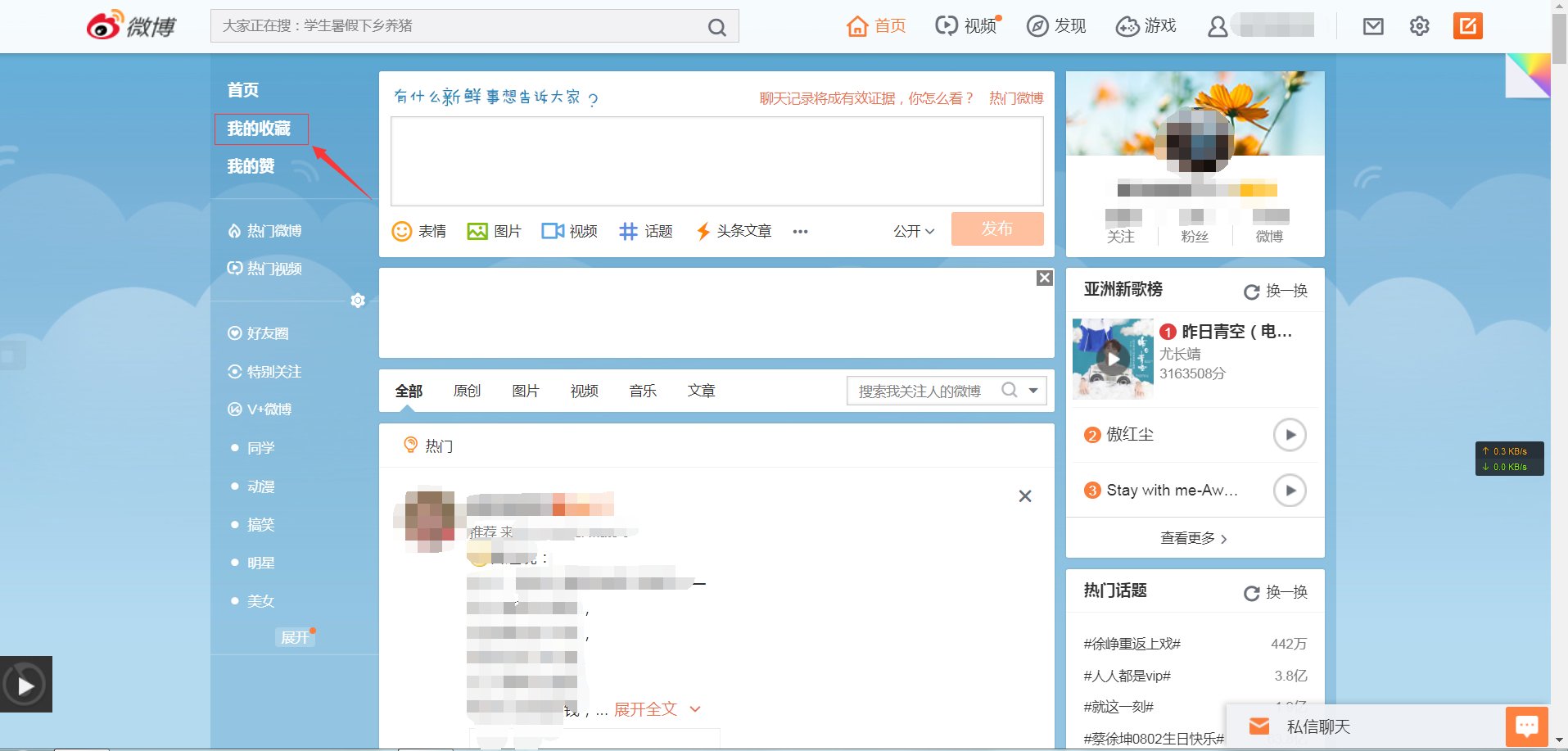Open the 音乐 tab in feed filters
This screenshot has height=751, width=1568.
[643, 391]
